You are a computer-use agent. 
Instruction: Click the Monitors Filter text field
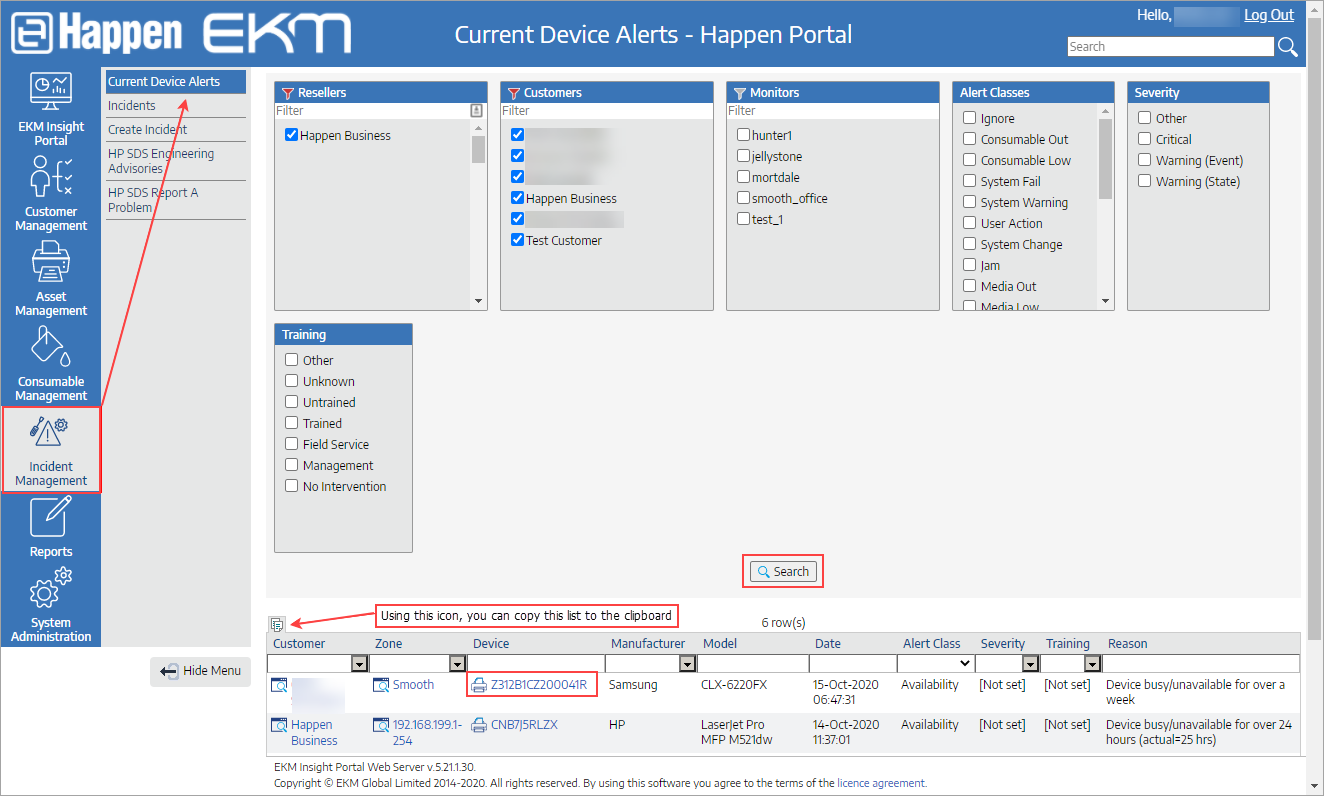(833, 111)
